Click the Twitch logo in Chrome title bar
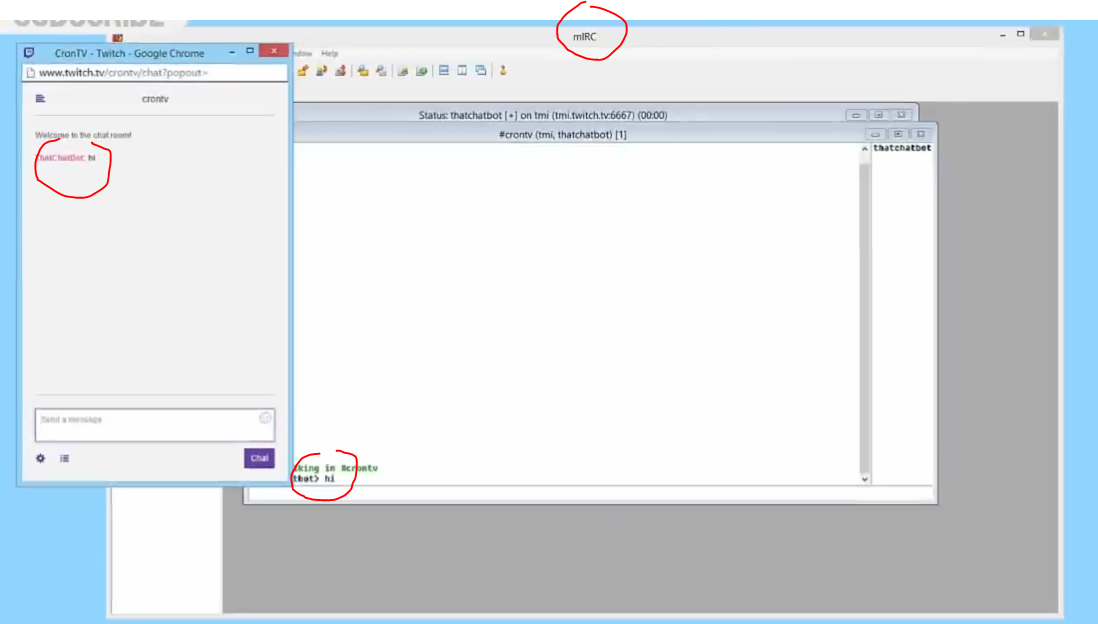1098x624 pixels. pyautogui.click(x=29, y=53)
